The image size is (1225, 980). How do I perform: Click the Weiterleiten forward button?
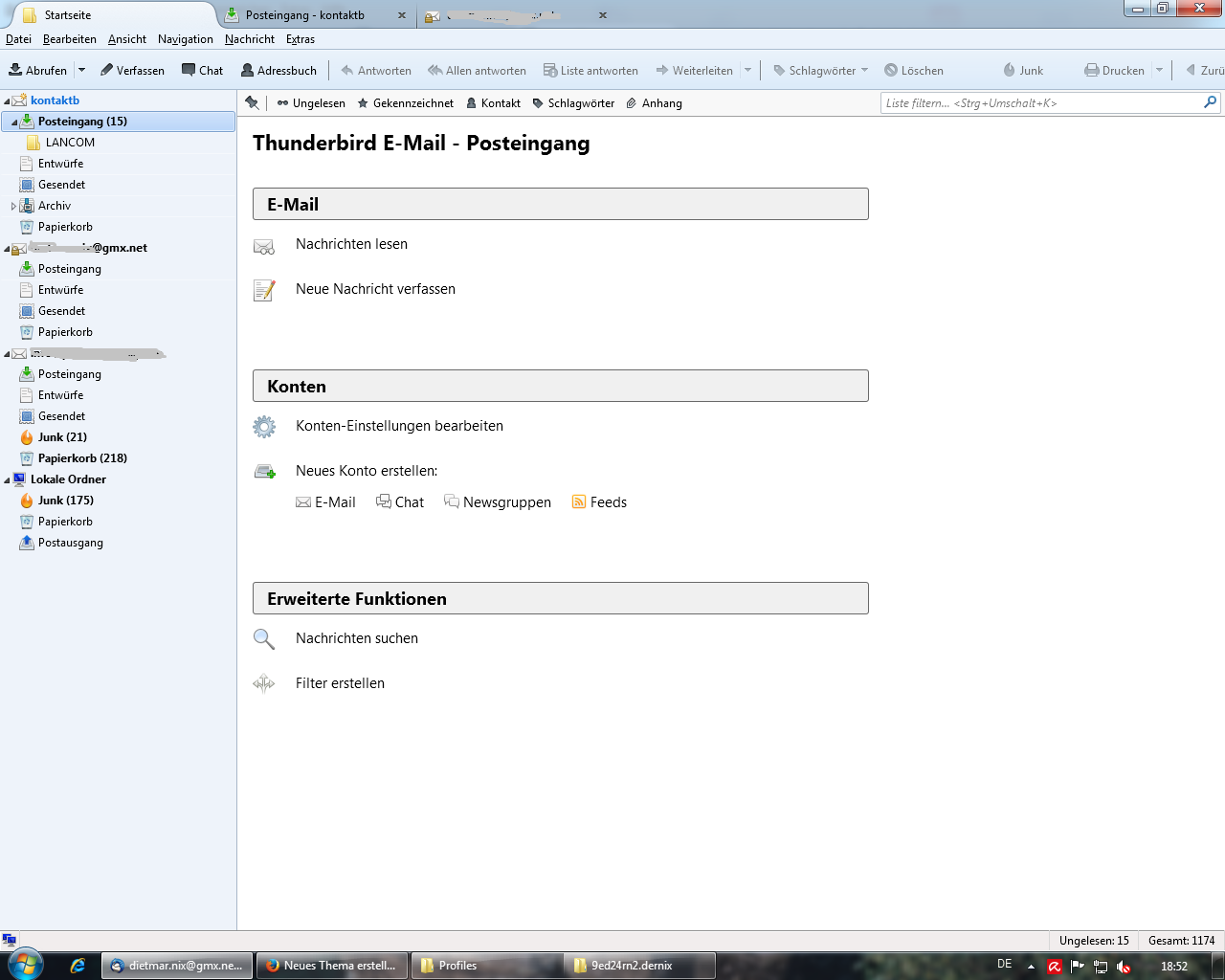[694, 70]
